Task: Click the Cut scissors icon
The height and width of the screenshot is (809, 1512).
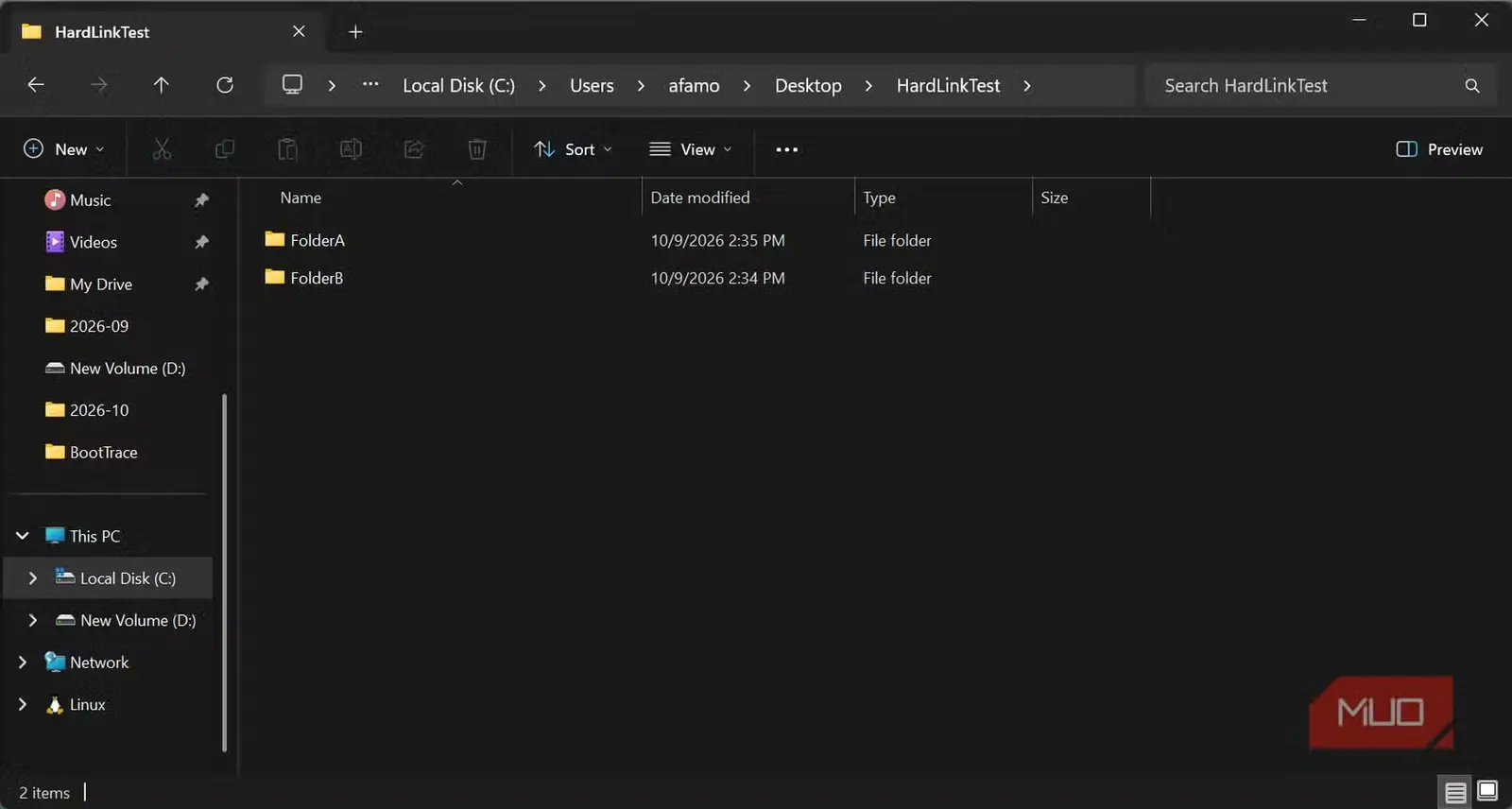Action: pyautogui.click(x=162, y=149)
